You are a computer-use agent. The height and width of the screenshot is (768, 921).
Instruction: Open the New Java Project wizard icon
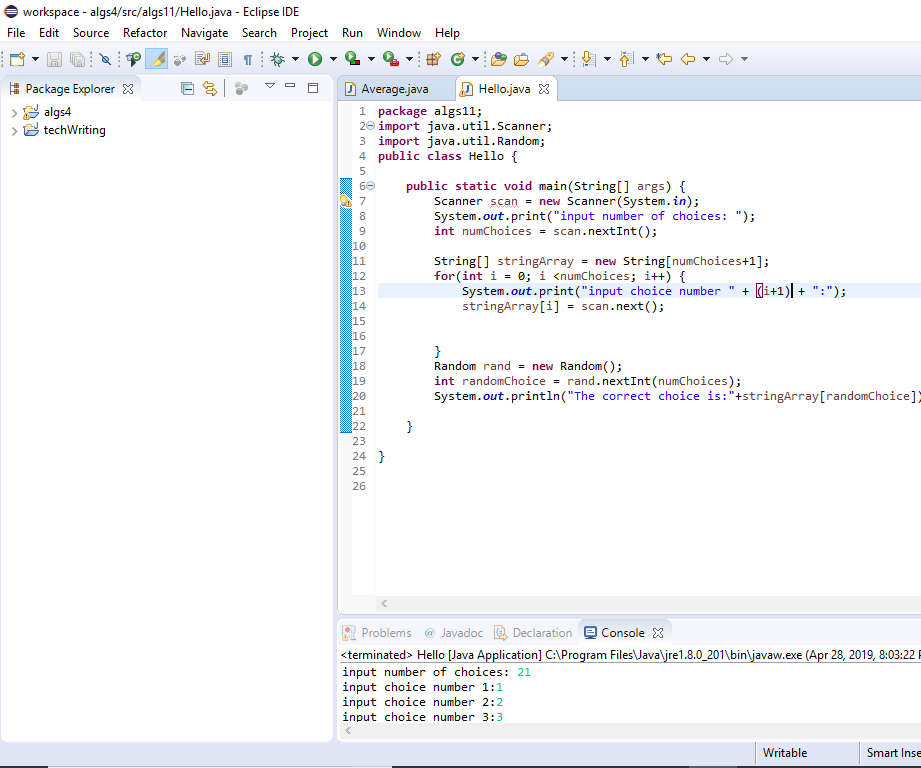click(432, 58)
